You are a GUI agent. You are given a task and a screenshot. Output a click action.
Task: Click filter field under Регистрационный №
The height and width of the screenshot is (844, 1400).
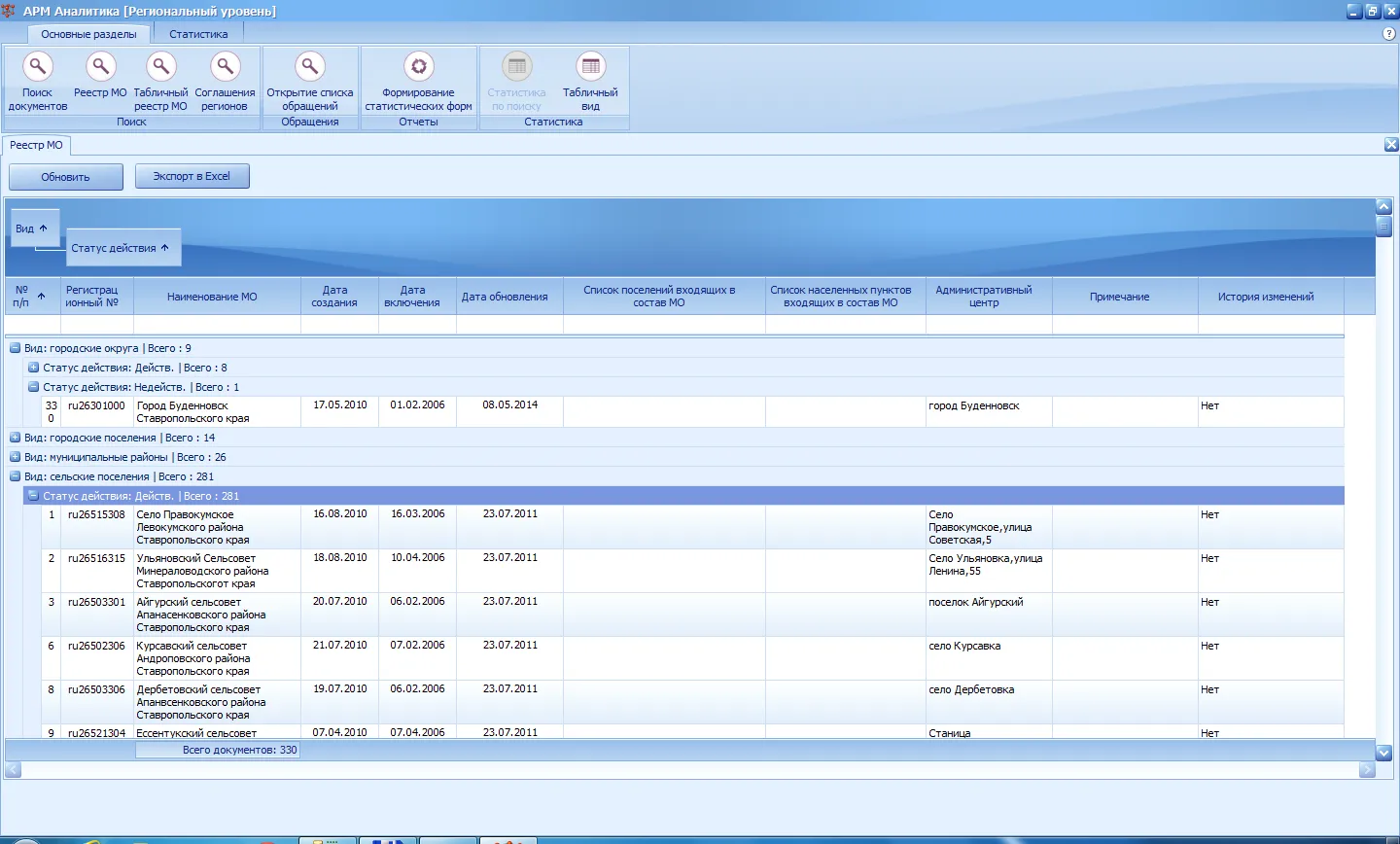(x=97, y=325)
